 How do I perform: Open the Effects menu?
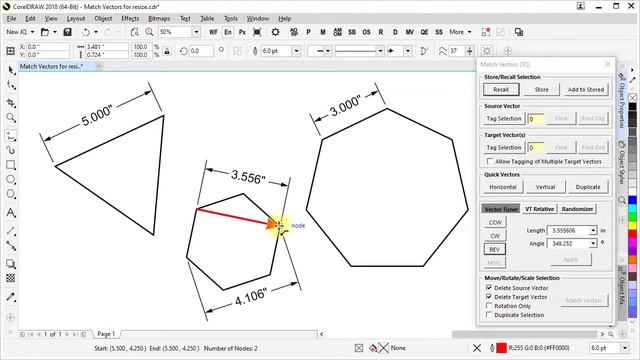130,18
